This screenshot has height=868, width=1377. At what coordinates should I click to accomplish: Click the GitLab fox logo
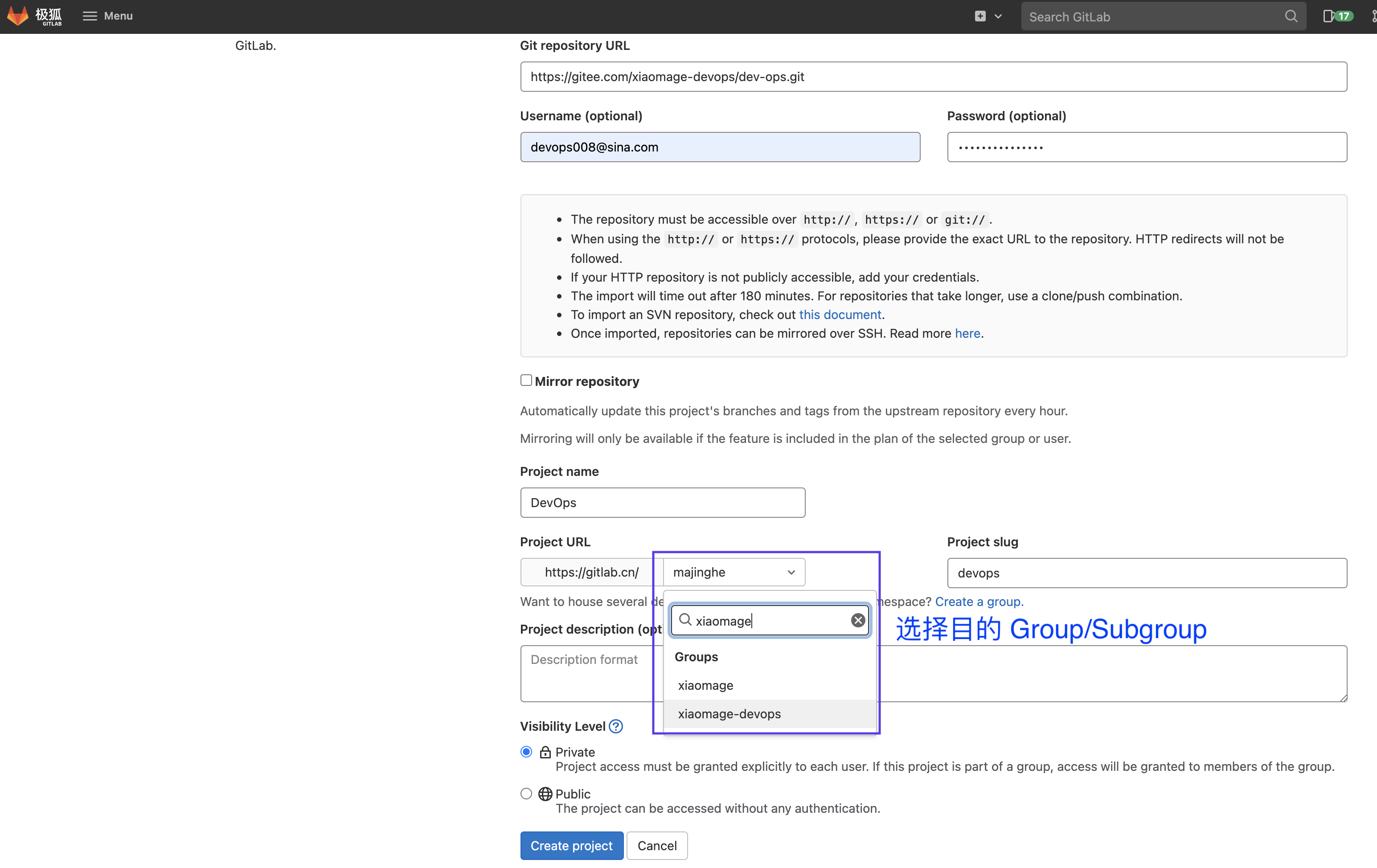(x=18, y=16)
